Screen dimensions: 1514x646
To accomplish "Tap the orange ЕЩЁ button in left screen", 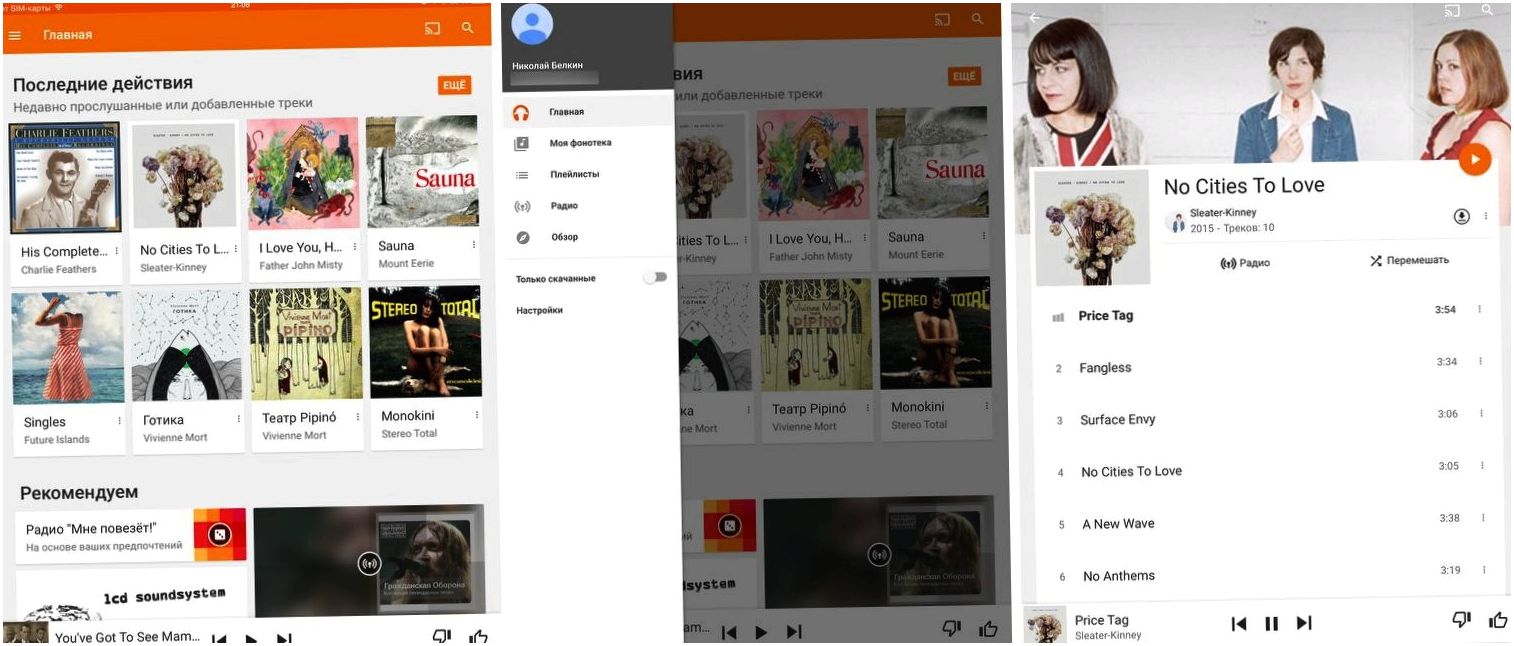I will click(454, 85).
